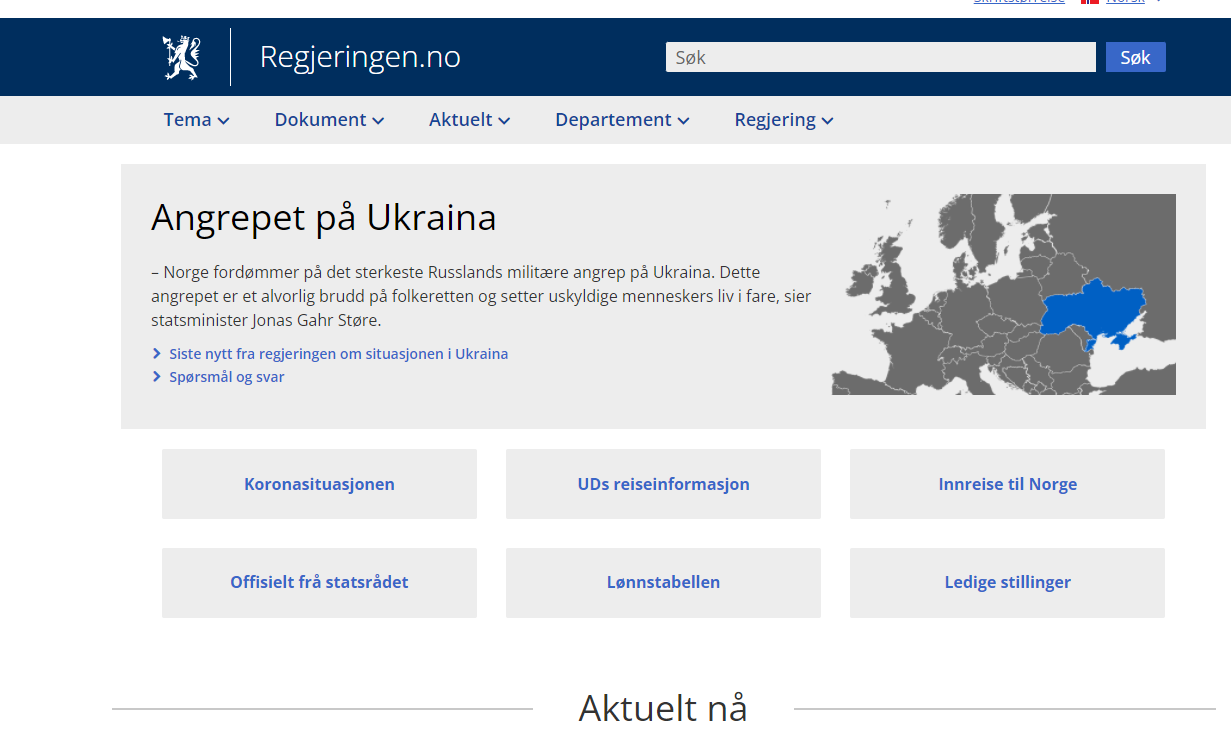Open the Departement dropdown
1231x740 pixels.
click(x=622, y=120)
